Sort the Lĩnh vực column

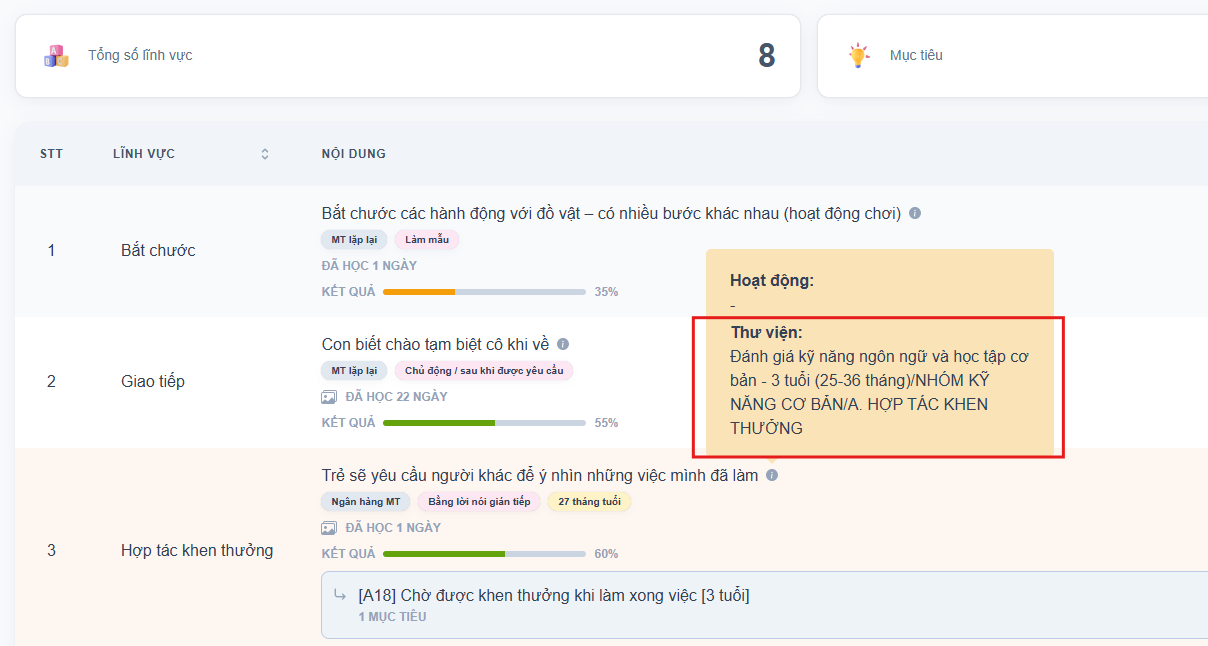pos(265,154)
